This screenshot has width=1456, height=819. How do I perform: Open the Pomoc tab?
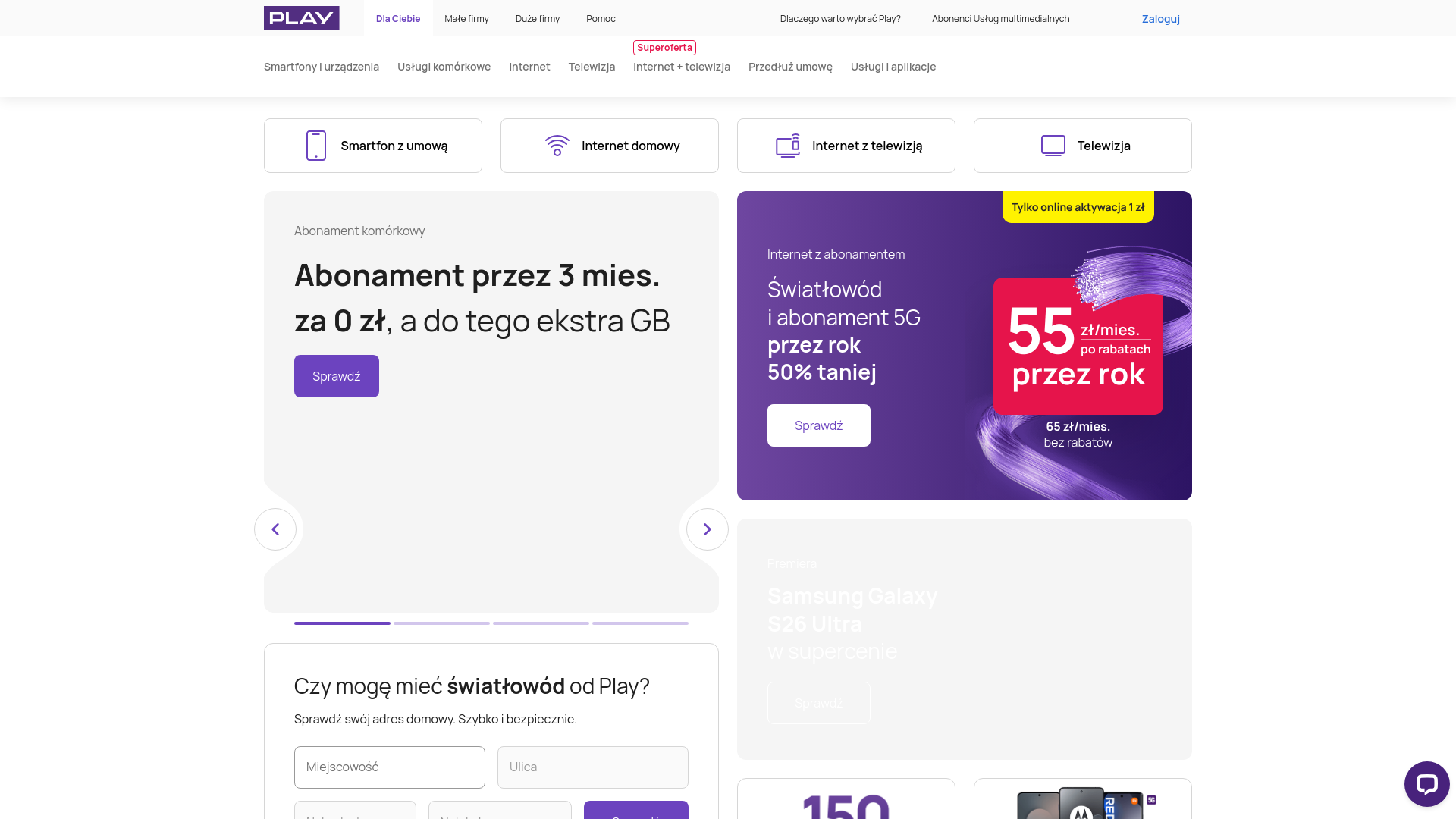[x=601, y=18]
